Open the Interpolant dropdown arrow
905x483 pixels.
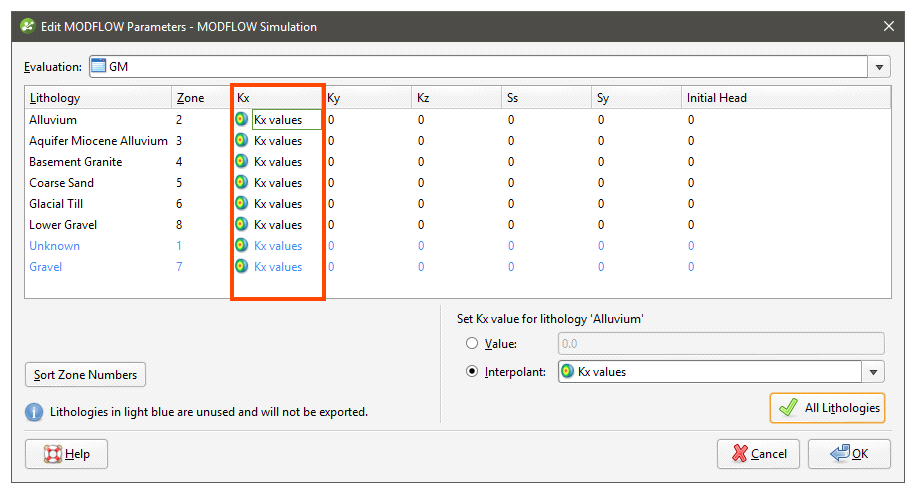click(x=873, y=372)
